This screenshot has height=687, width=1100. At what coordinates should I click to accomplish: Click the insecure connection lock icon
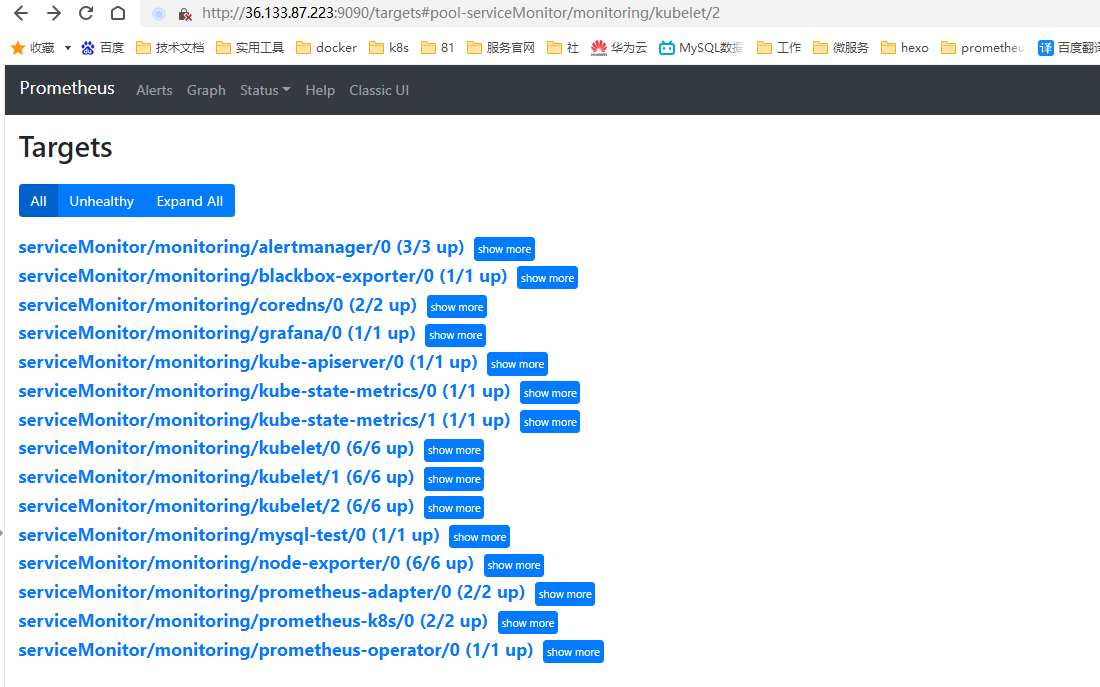click(x=185, y=13)
